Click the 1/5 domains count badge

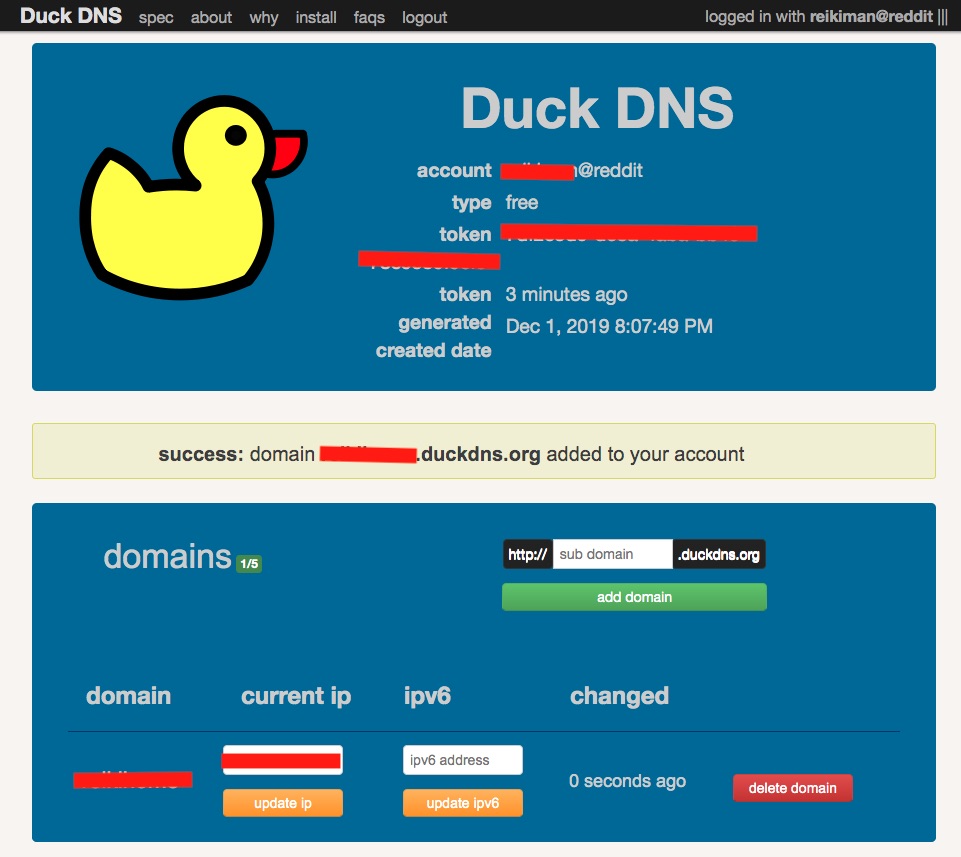[x=249, y=564]
